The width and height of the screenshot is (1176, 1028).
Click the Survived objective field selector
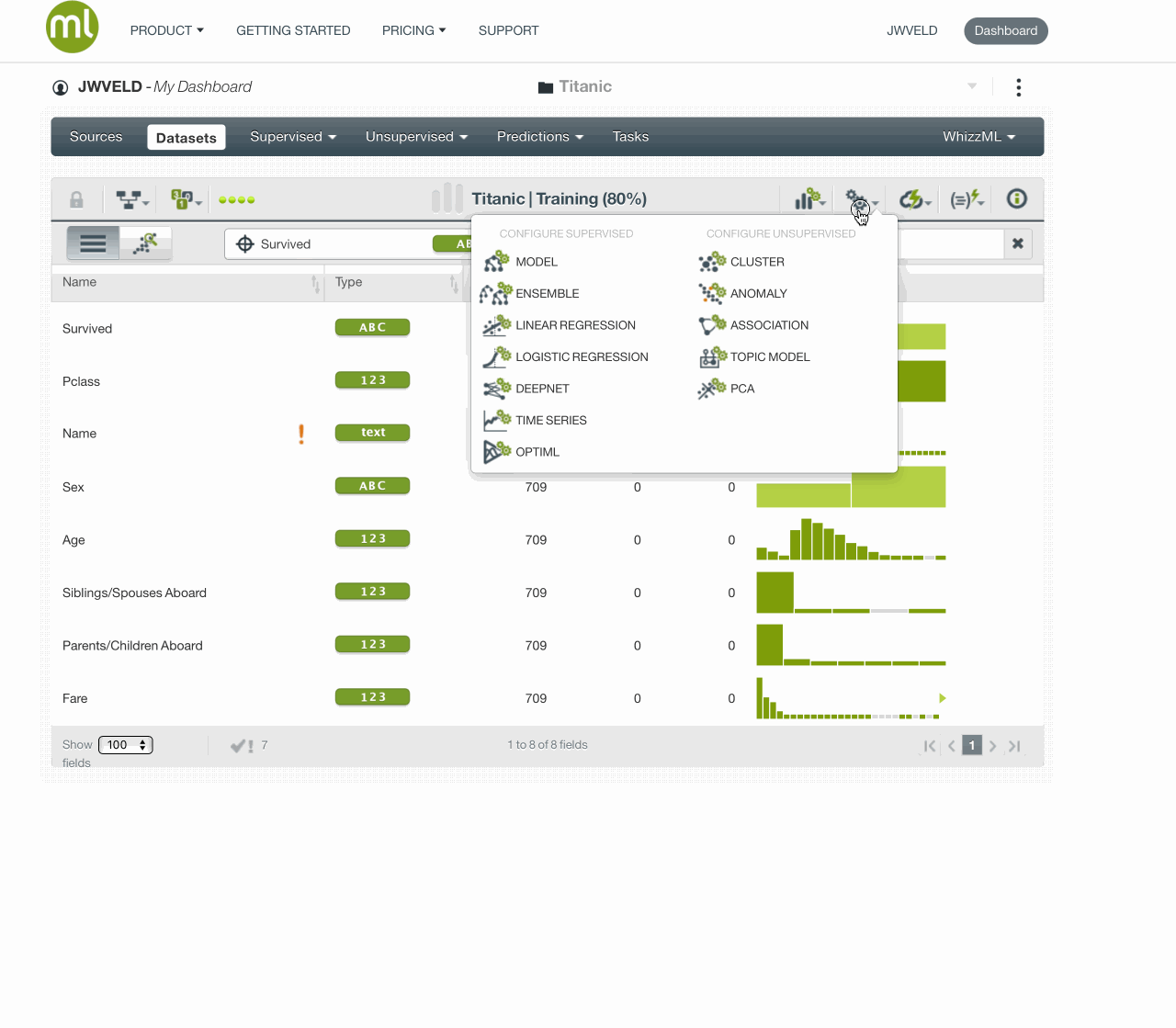(x=347, y=243)
